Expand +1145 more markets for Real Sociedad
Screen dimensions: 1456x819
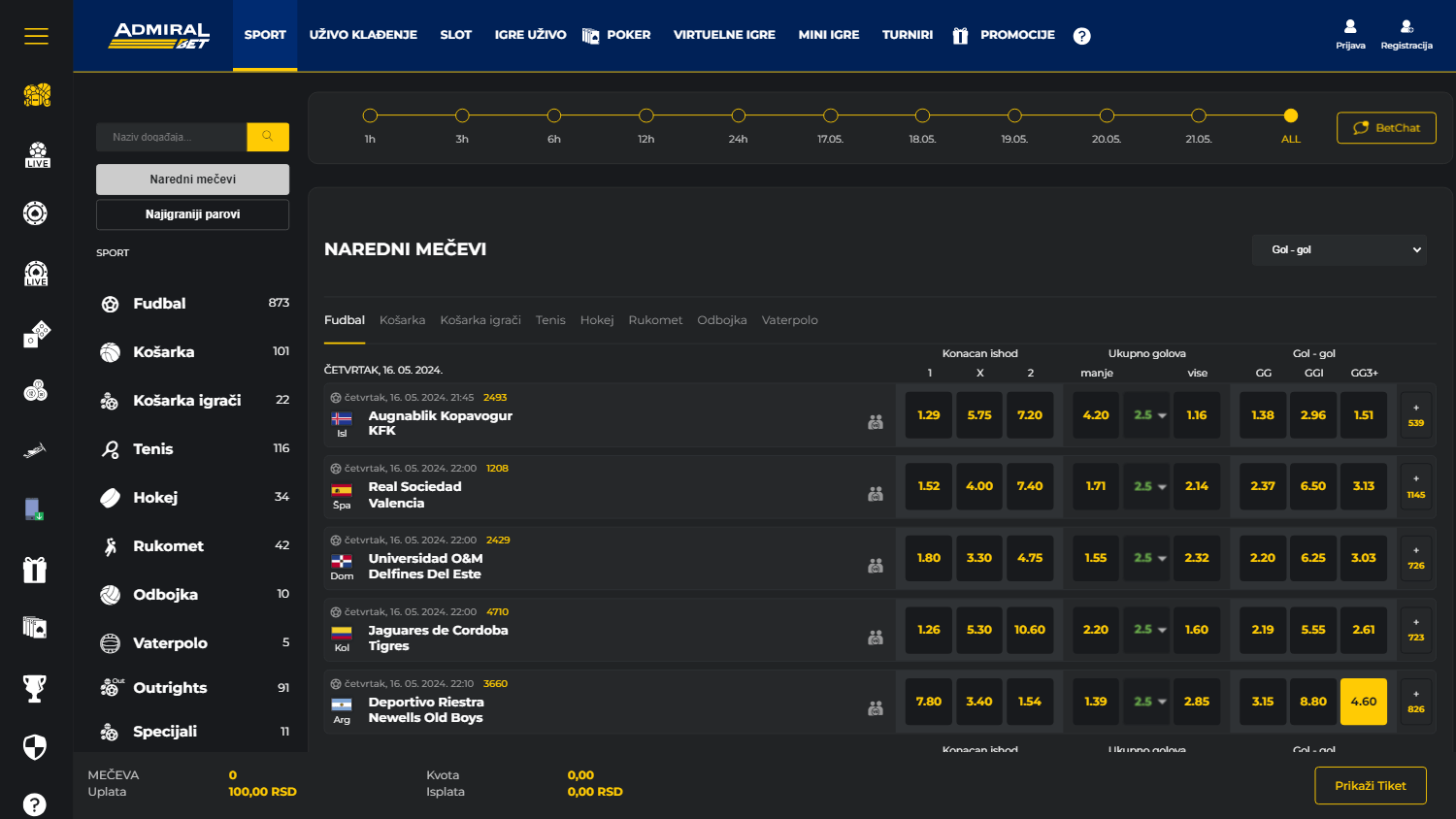tap(1416, 486)
